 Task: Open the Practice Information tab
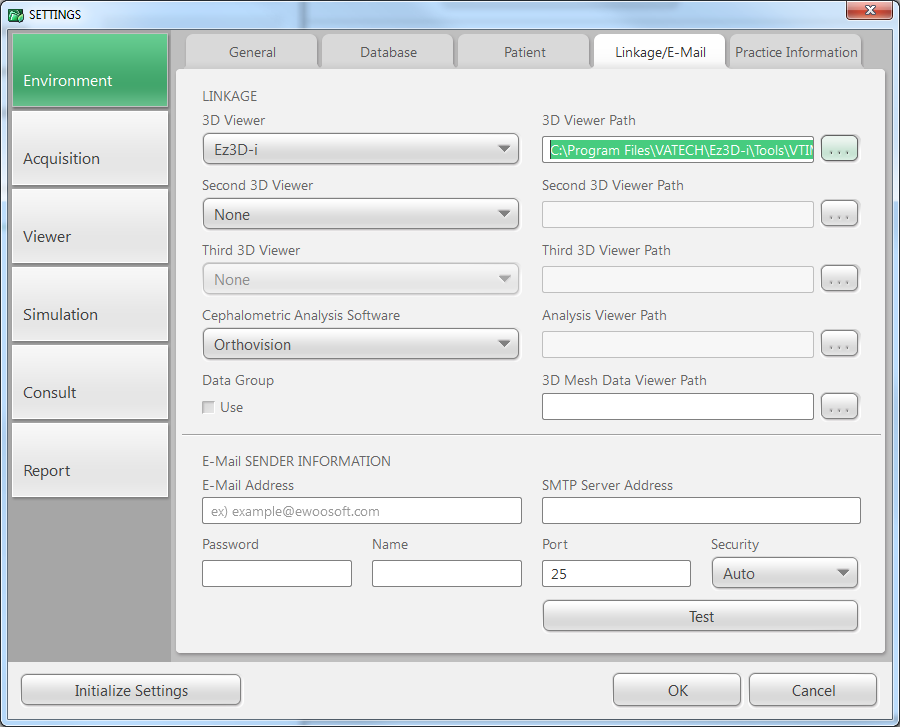point(796,52)
